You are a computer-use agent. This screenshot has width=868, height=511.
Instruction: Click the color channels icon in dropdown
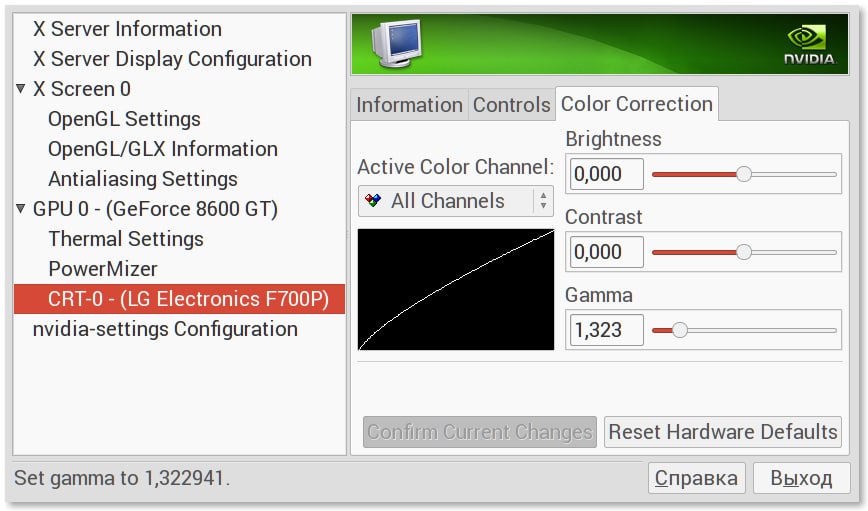click(x=373, y=200)
